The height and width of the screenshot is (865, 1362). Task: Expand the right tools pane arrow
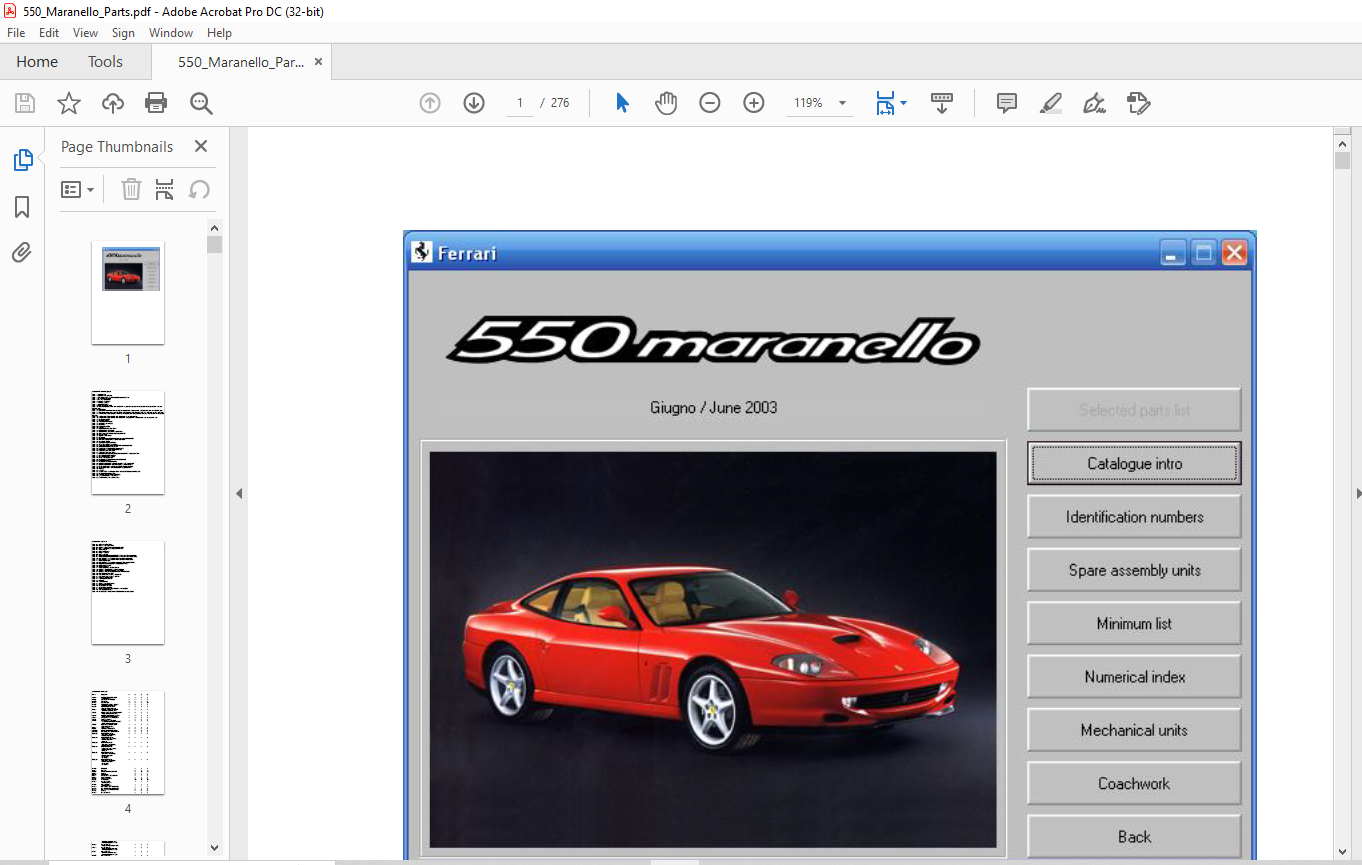tap(1357, 493)
